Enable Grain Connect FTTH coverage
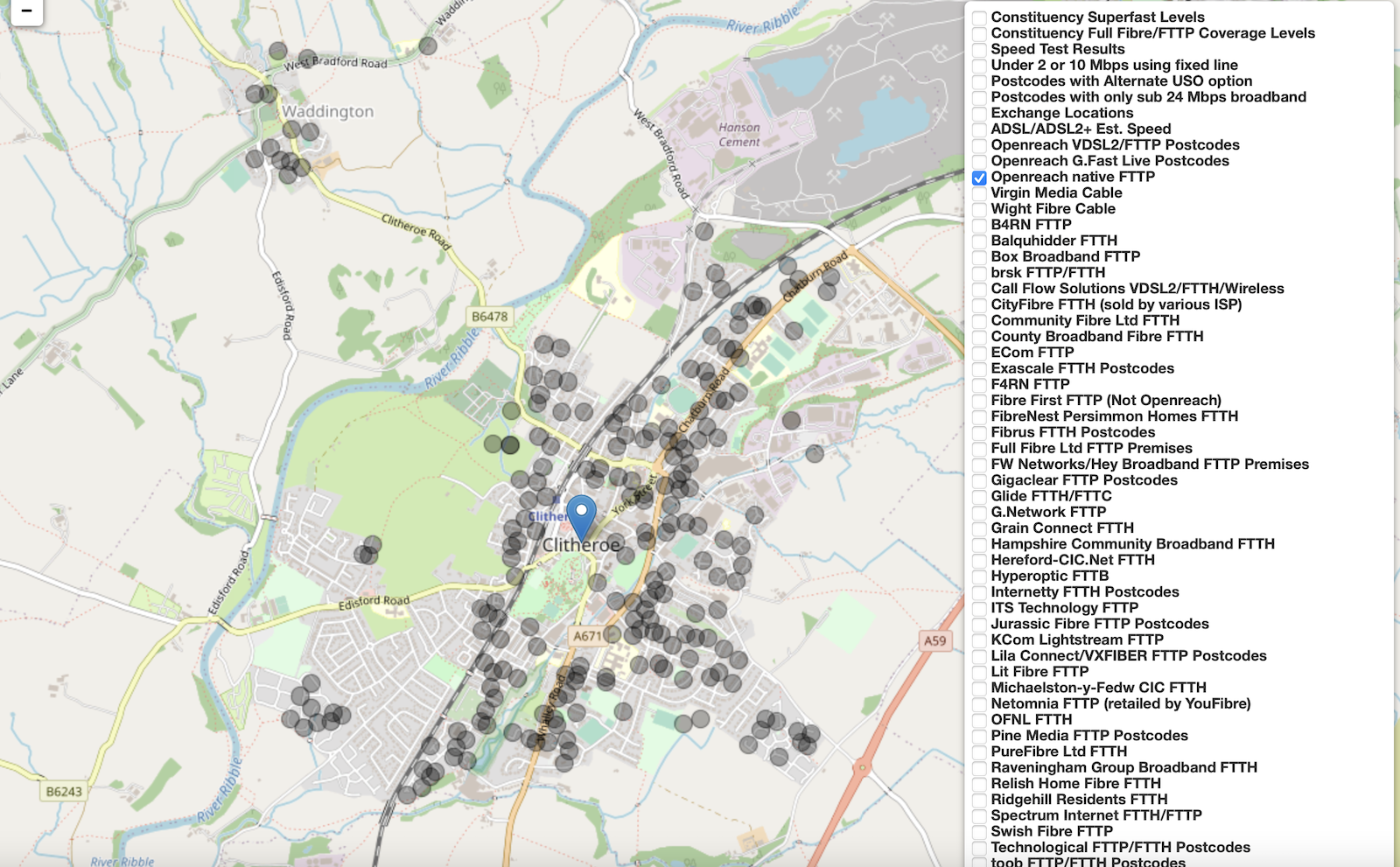 tap(980, 528)
